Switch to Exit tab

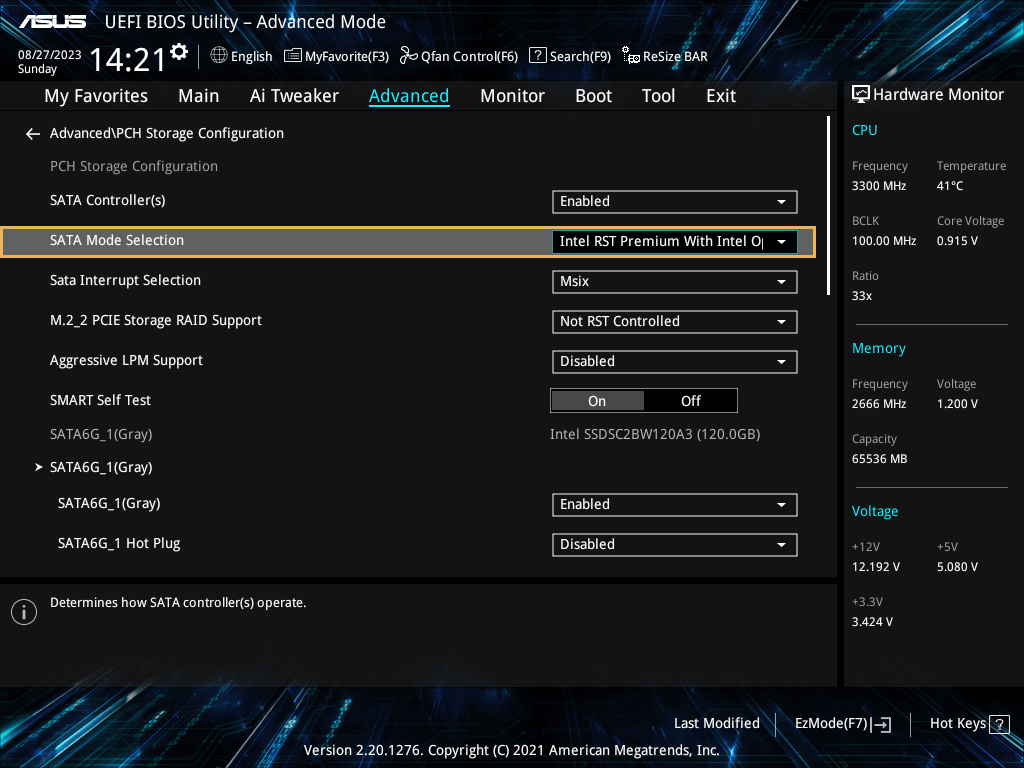pyautogui.click(x=721, y=96)
